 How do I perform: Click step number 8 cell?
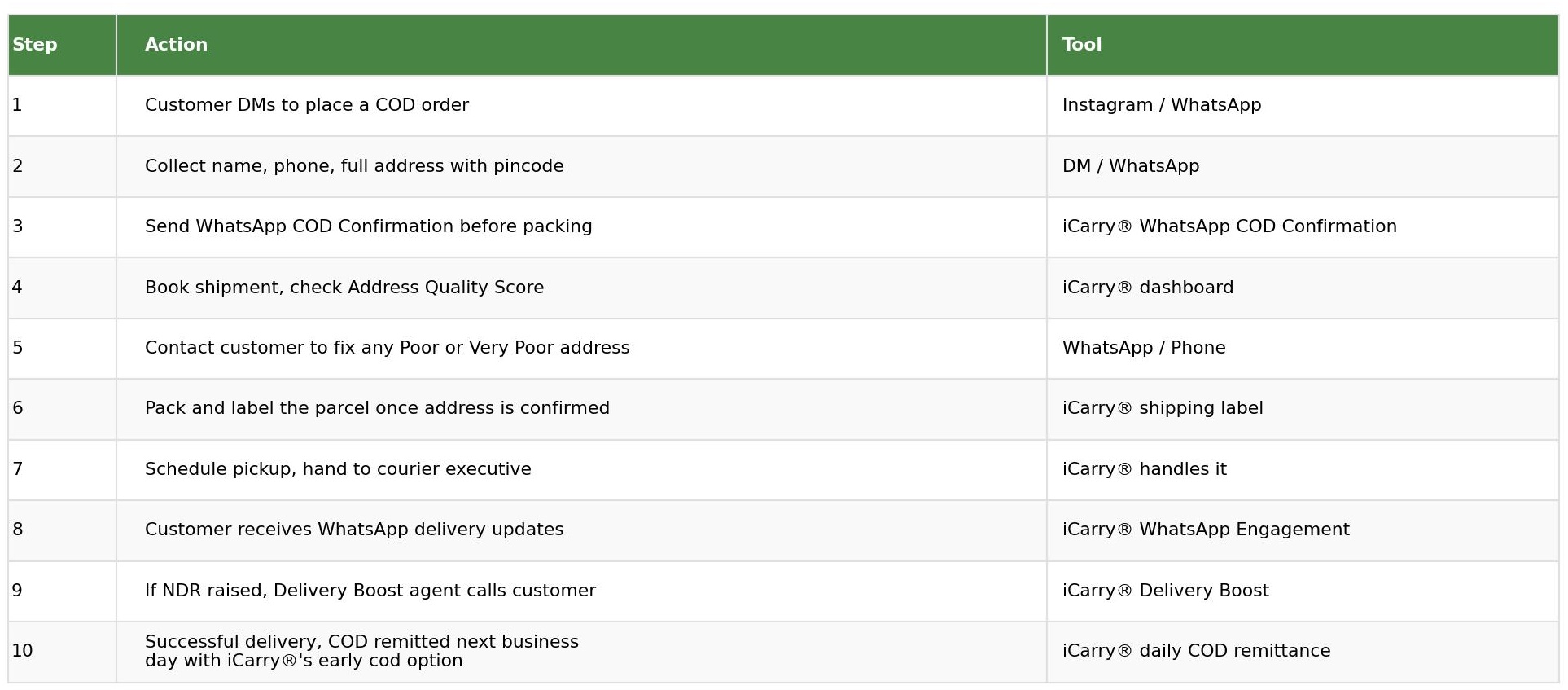click(x=62, y=530)
